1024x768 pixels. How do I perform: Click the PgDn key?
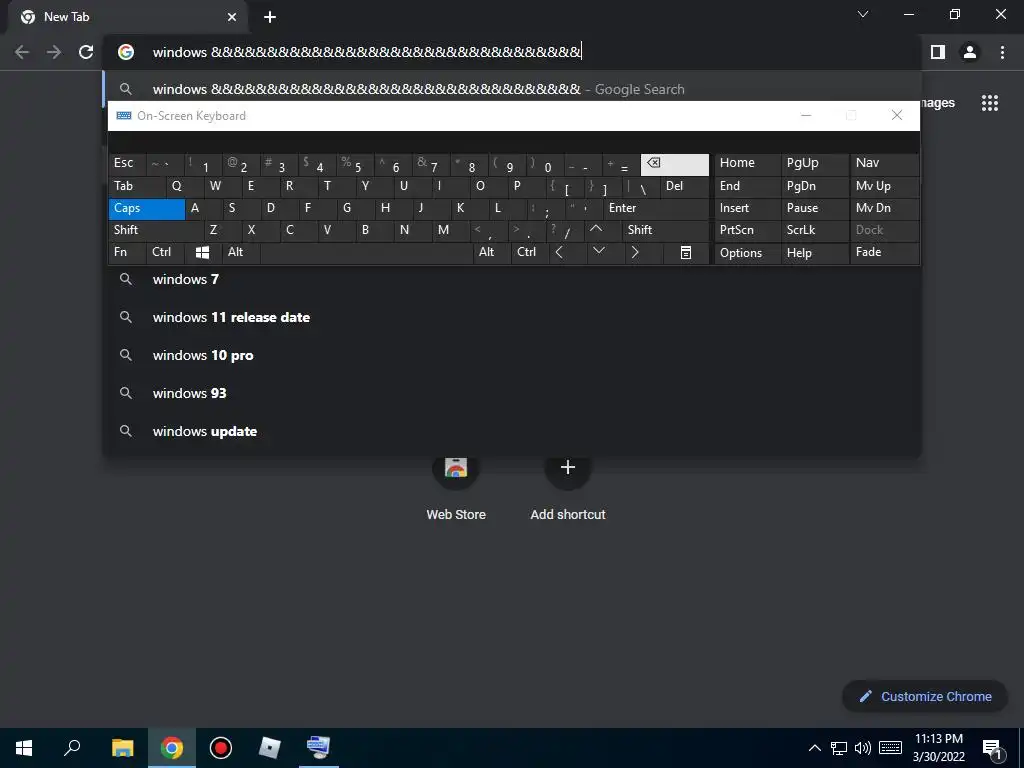click(x=814, y=187)
